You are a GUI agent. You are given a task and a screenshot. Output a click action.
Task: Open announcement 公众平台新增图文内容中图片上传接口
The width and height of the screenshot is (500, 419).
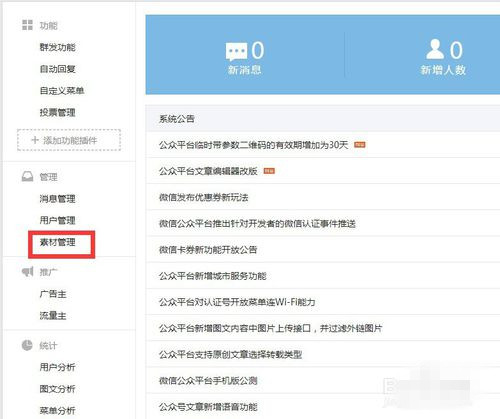click(x=270, y=328)
